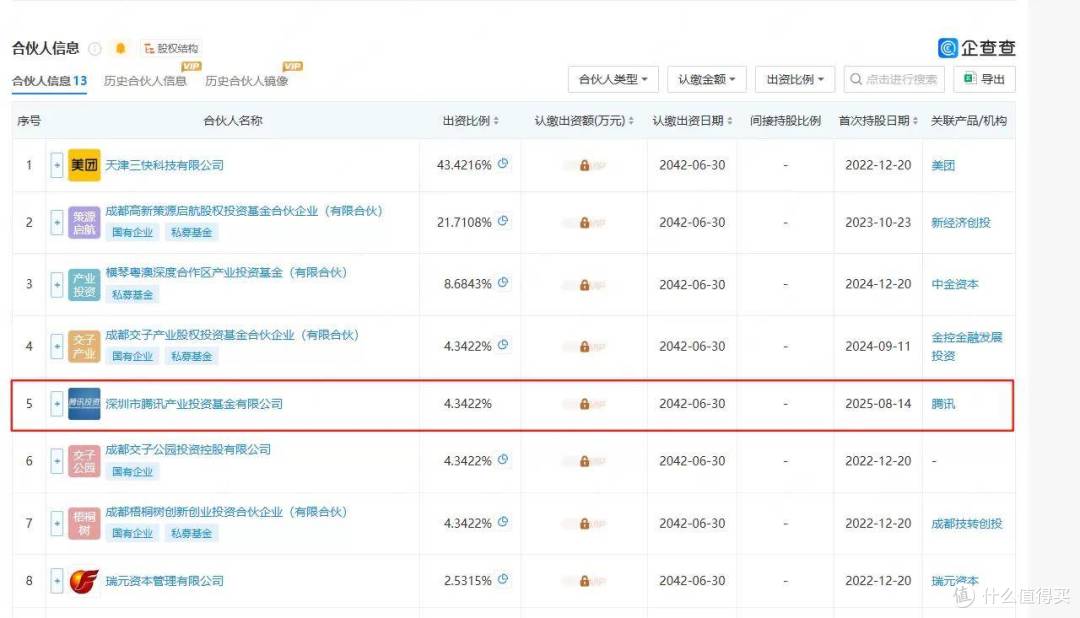
Task: Click the 产业投资 logo in row 3
Action: (x=84, y=284)
